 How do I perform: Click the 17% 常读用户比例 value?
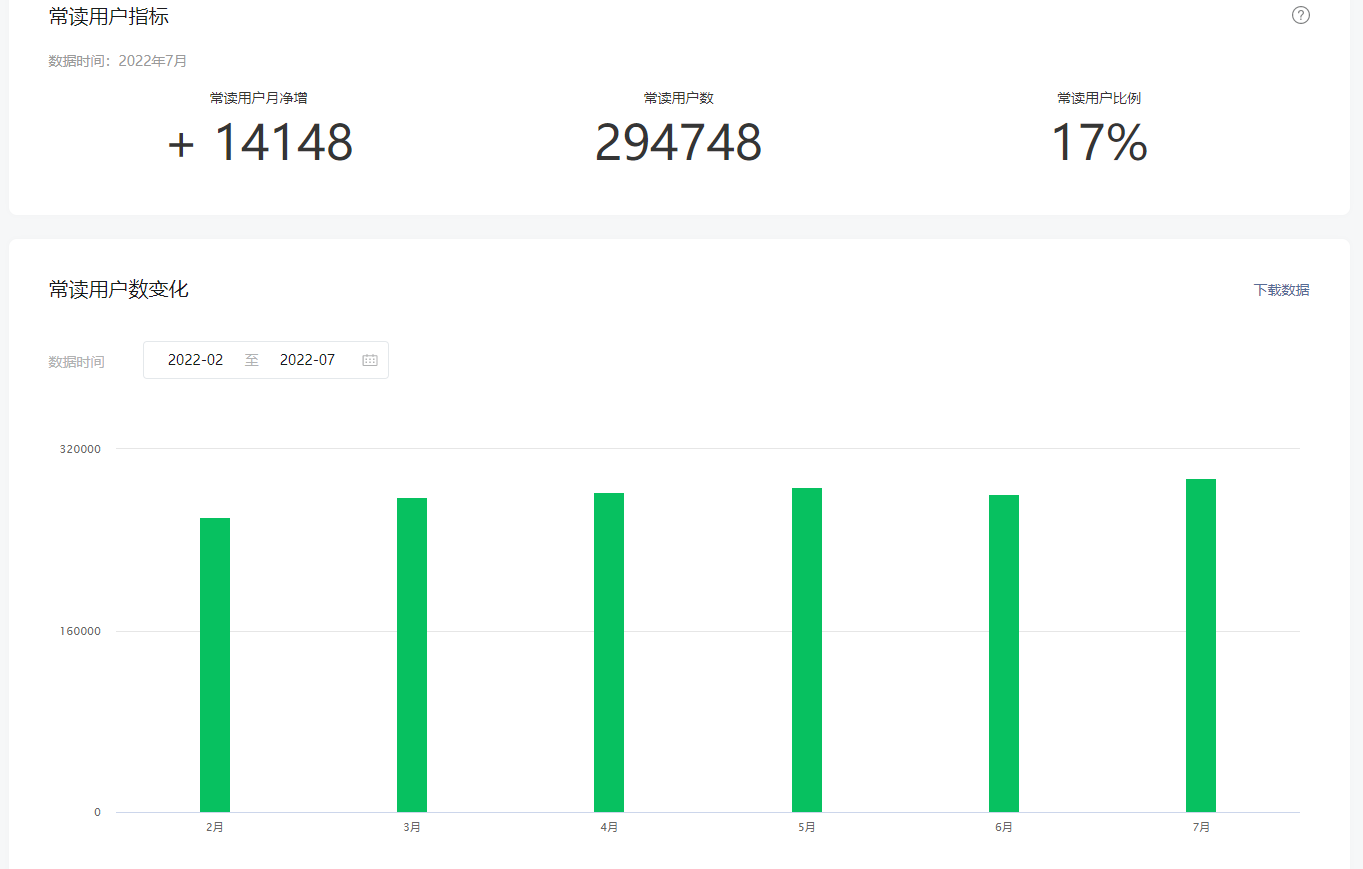(1099, 142)
